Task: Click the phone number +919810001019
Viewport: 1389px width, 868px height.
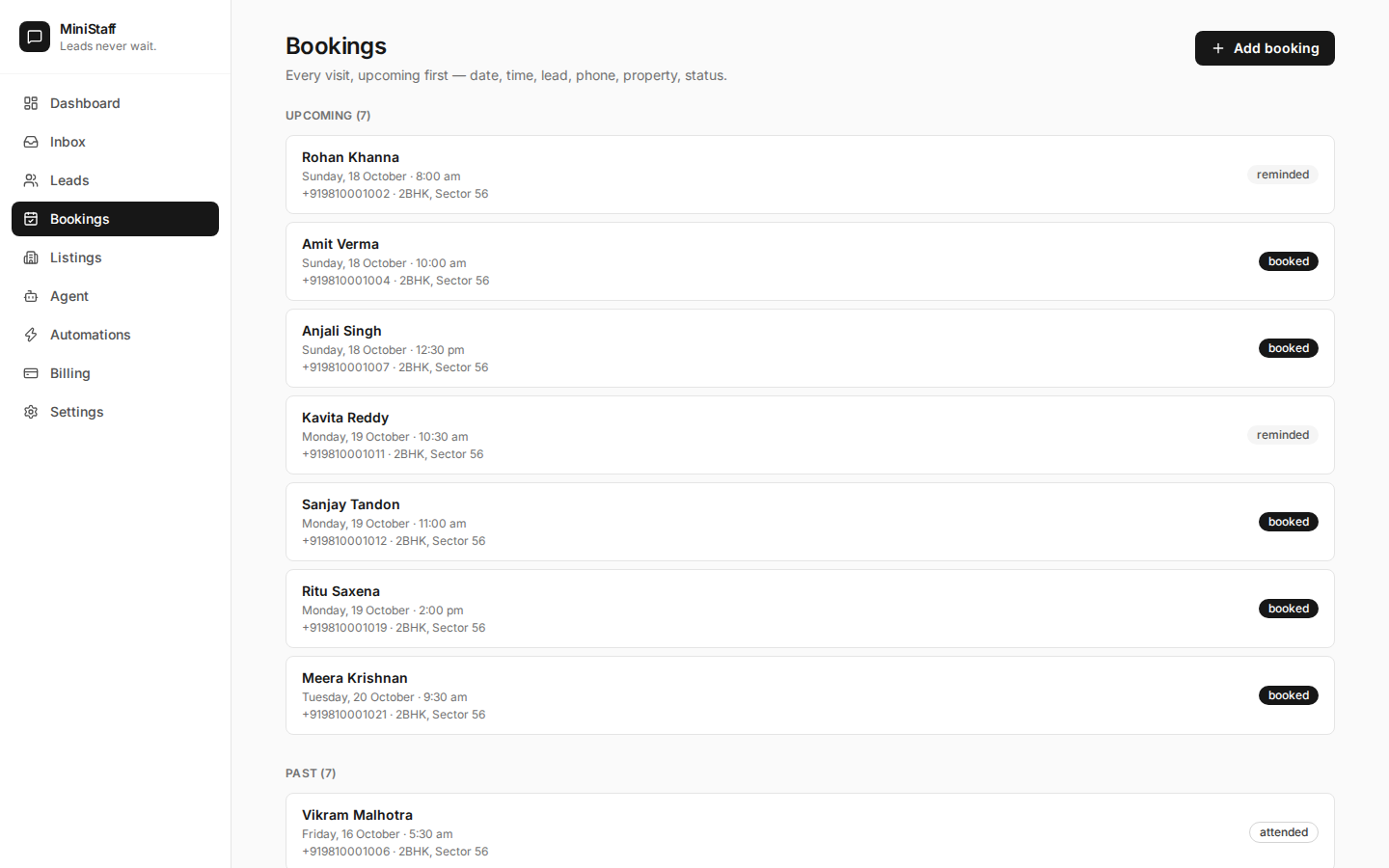Action: pyautogui.click(x=344, y=628)
